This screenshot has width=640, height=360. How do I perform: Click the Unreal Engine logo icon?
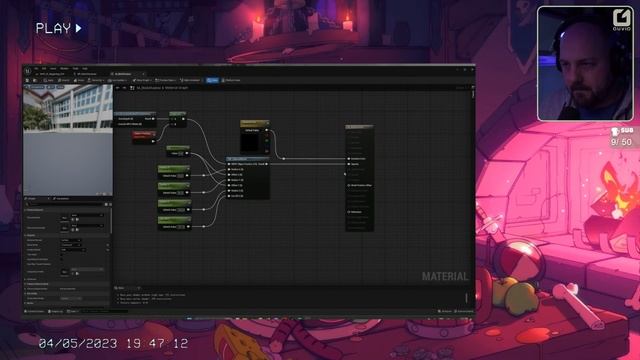28,71
